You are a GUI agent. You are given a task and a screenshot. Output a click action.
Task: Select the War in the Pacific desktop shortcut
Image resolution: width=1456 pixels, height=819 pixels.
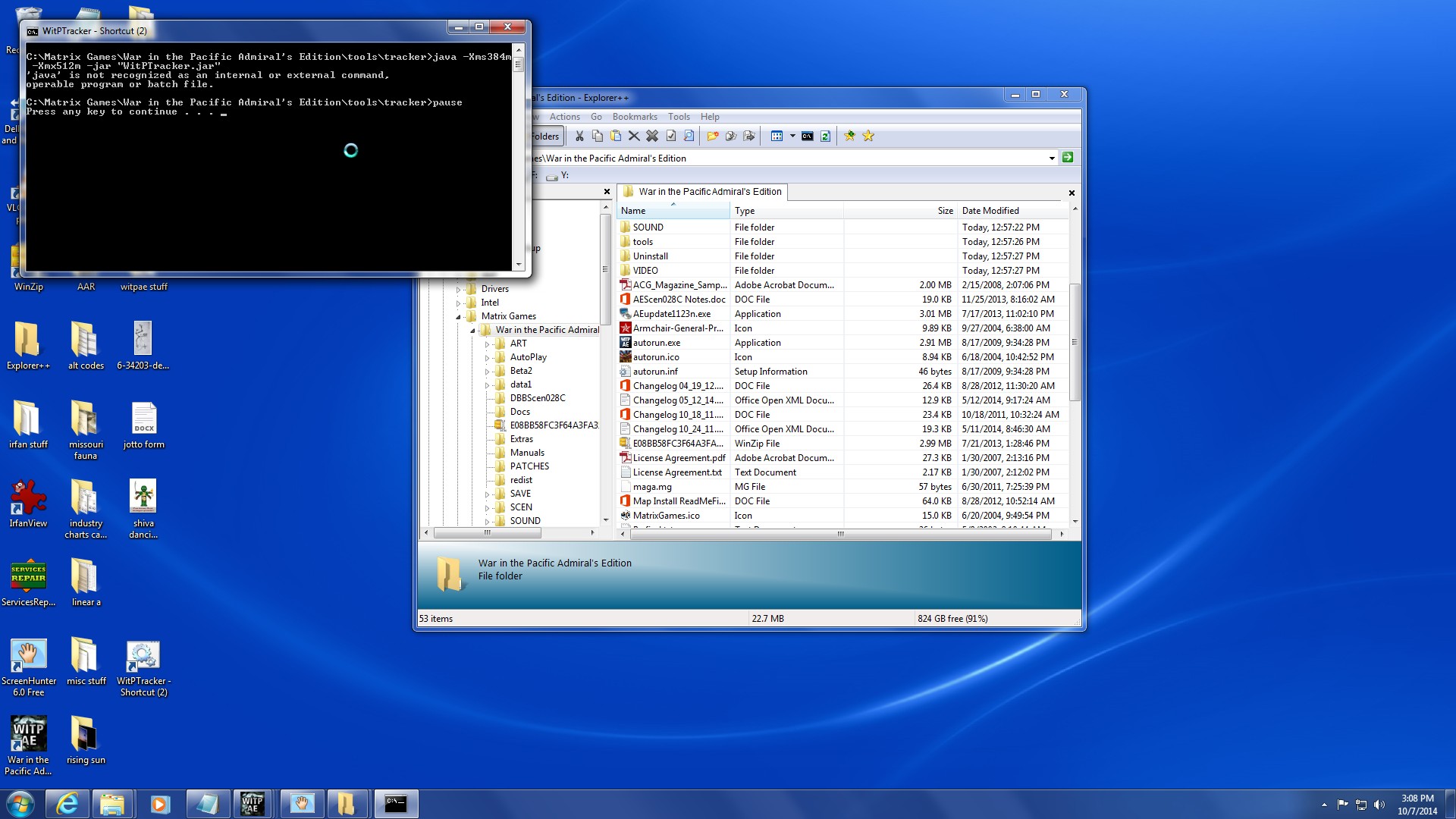coord(28,746)
